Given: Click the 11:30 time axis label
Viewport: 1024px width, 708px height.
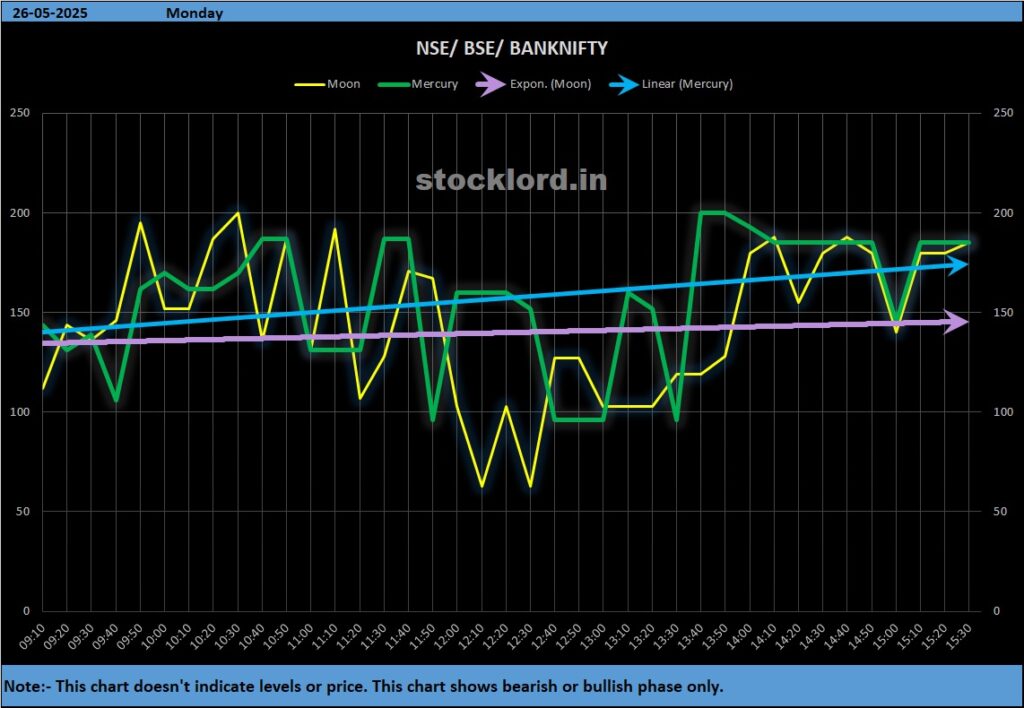Looking at the screenshot, I should [374, 636].
